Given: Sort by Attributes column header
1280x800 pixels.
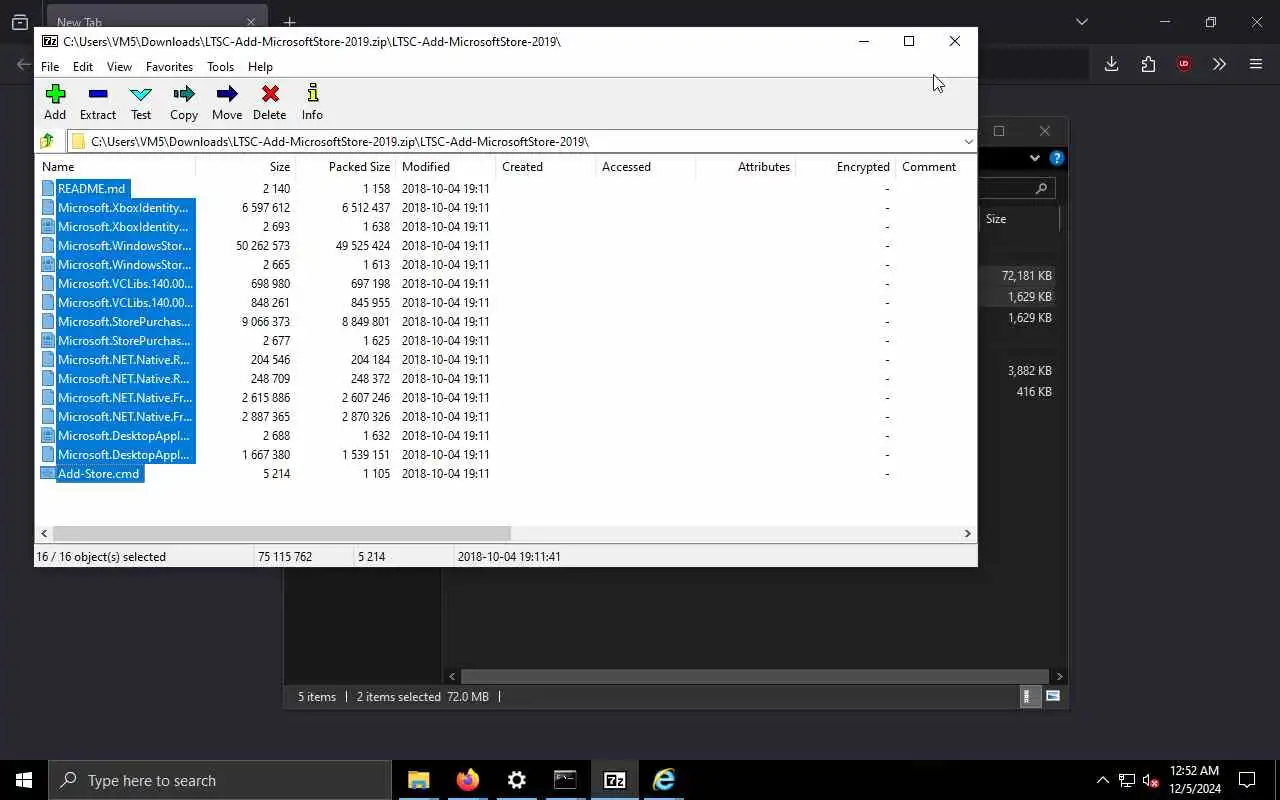Looking at the screenshot, I should coord(745,167).
